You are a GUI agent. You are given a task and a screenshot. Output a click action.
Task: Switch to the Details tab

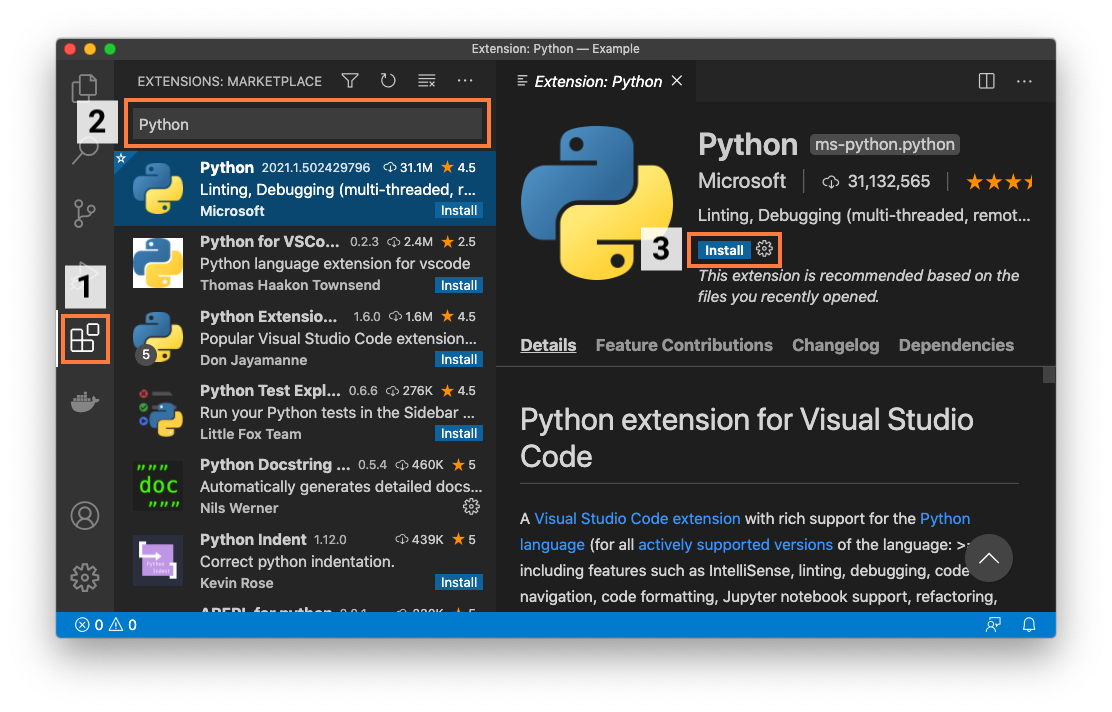coord(548,345)
